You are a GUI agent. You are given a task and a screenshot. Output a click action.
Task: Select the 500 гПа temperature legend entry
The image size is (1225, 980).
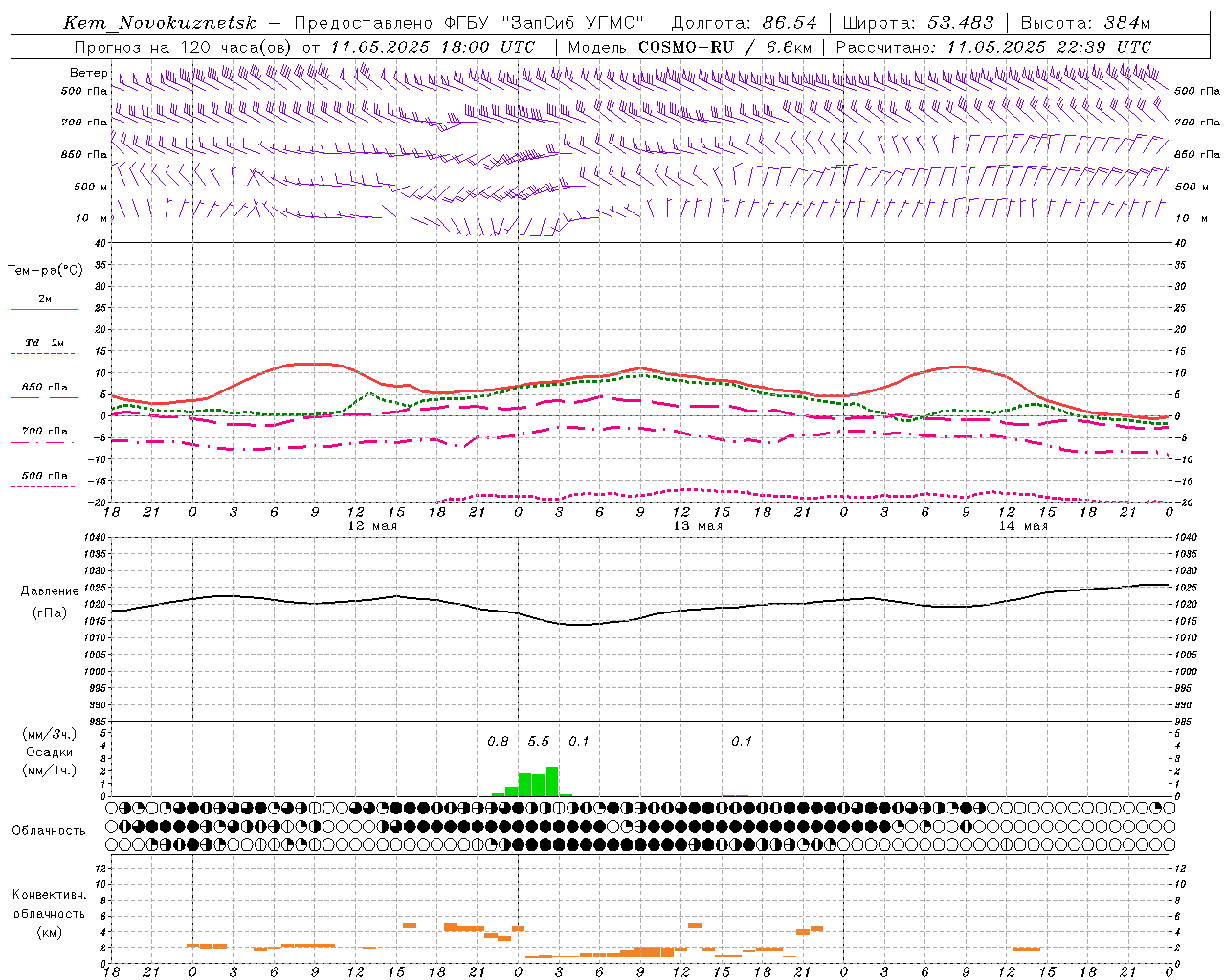[x=45, y=476]
